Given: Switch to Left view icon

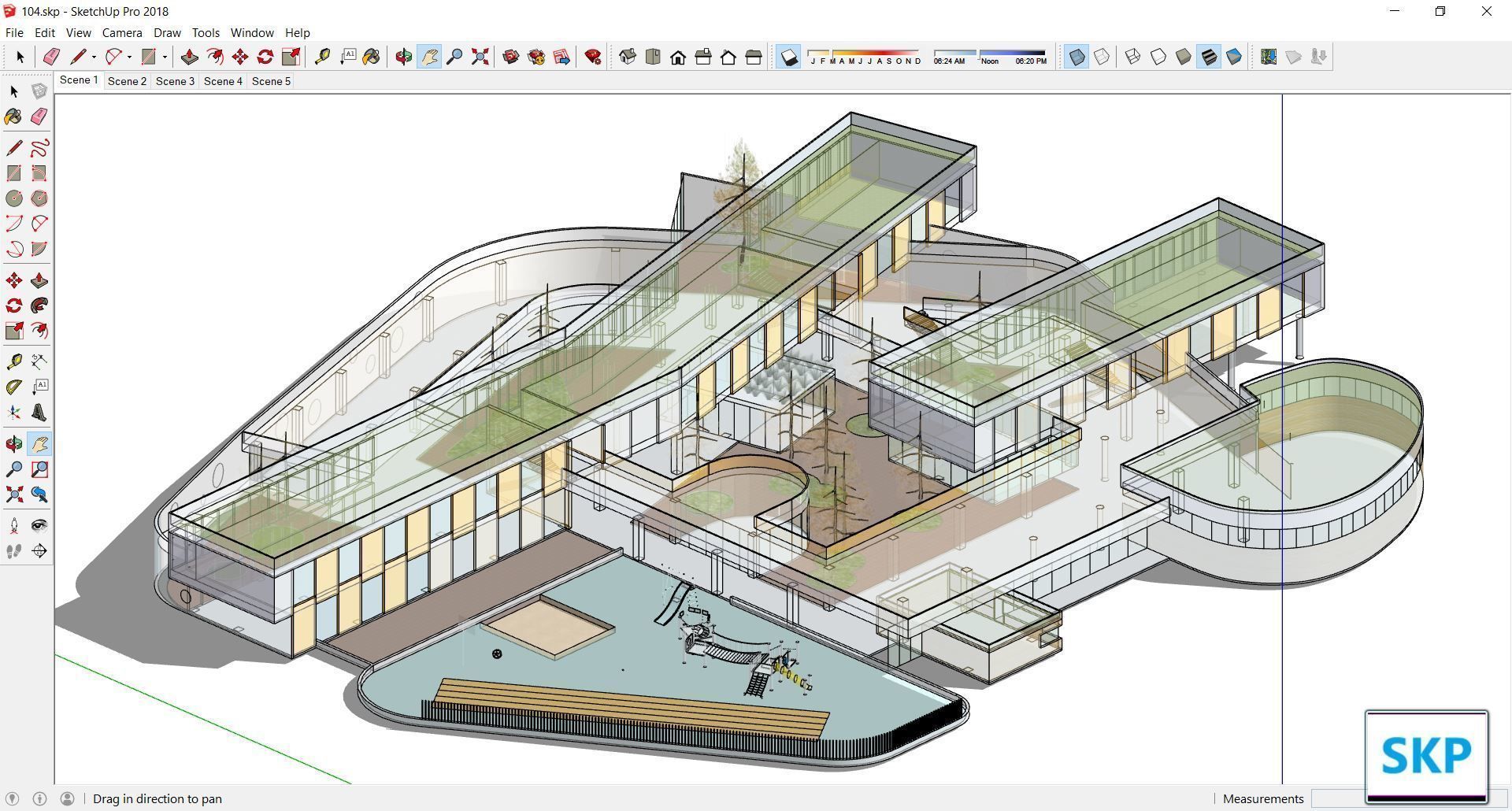Looking at the screenshot, I should [754, 57].
